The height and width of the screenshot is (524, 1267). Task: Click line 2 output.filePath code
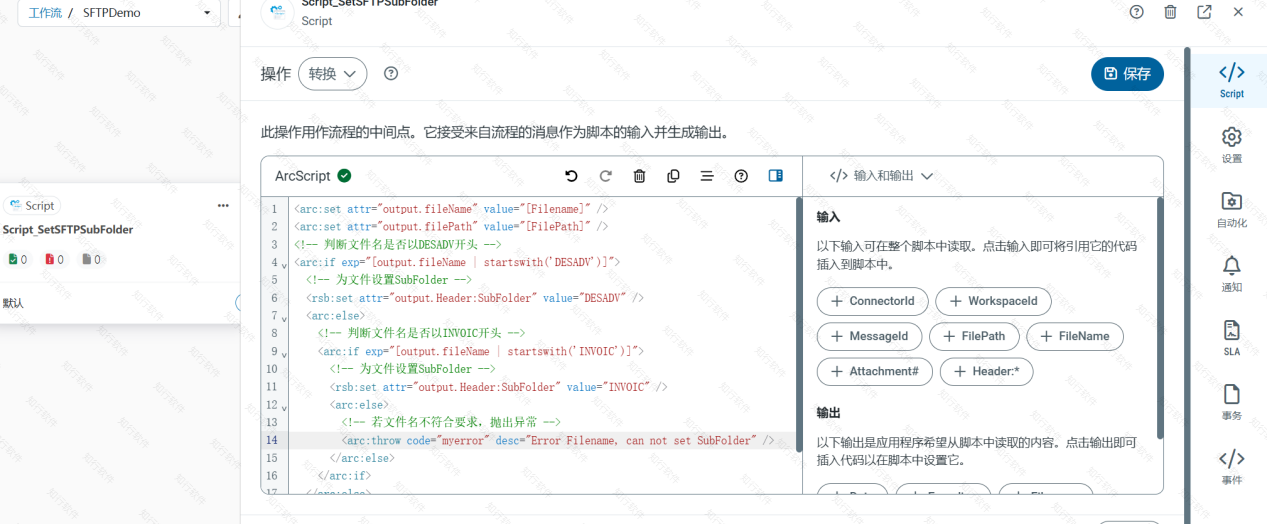coord(451,227)
